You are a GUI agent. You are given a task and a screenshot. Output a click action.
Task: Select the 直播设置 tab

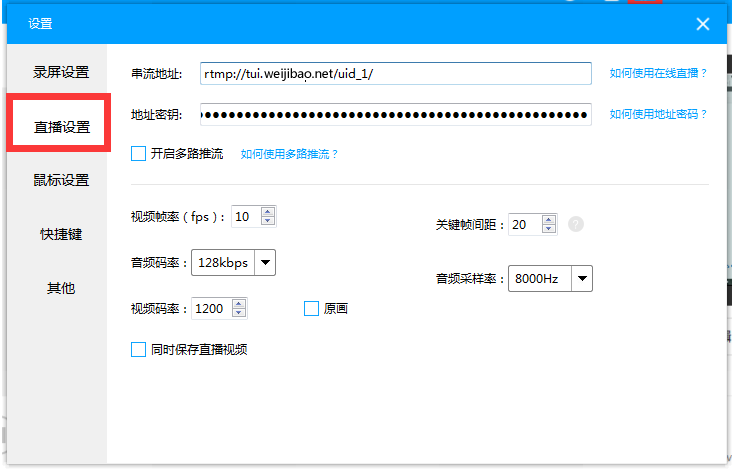pos(61,127)
